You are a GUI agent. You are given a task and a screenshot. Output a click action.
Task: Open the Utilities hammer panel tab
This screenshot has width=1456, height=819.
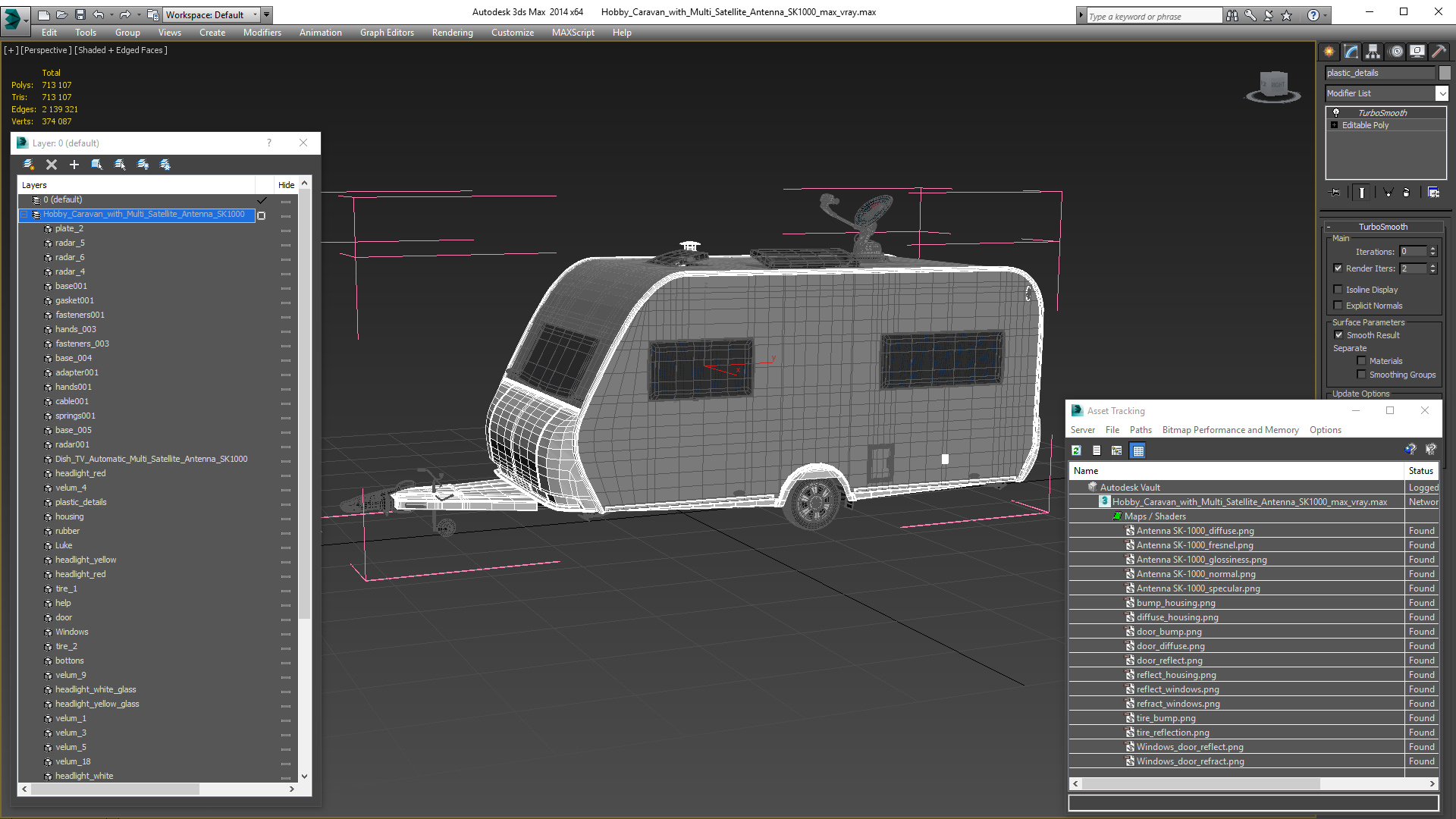point(1439,52)
